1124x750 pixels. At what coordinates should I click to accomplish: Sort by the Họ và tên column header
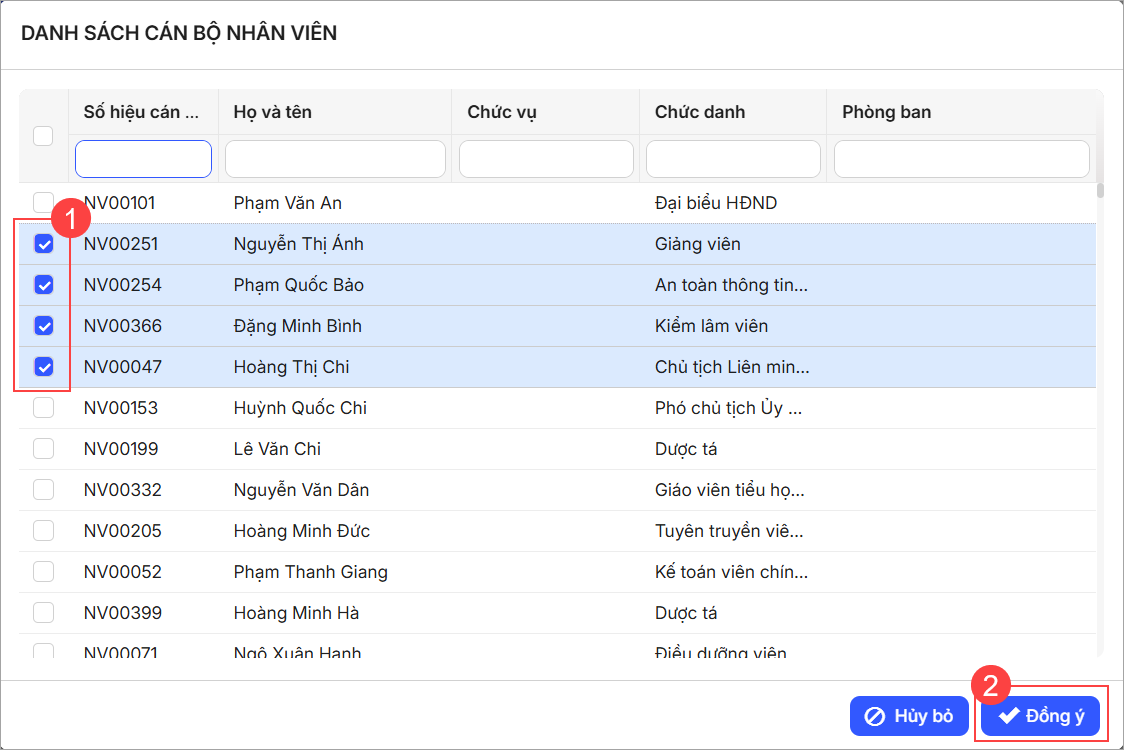coord(272,112)
